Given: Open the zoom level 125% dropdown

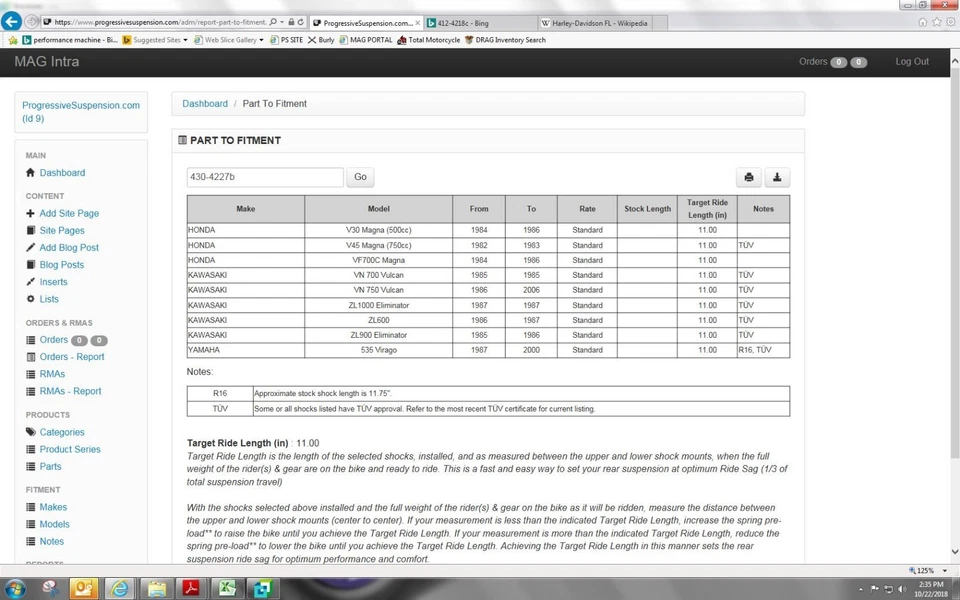Looking at the screenshot, I should [945, 571].
